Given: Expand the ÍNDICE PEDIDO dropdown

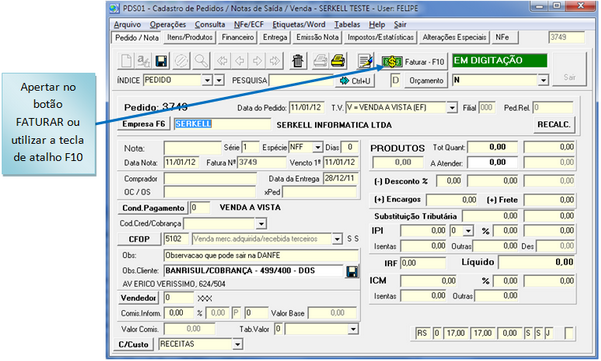Looking at the screenshot, I should click(x=207, y=80).
